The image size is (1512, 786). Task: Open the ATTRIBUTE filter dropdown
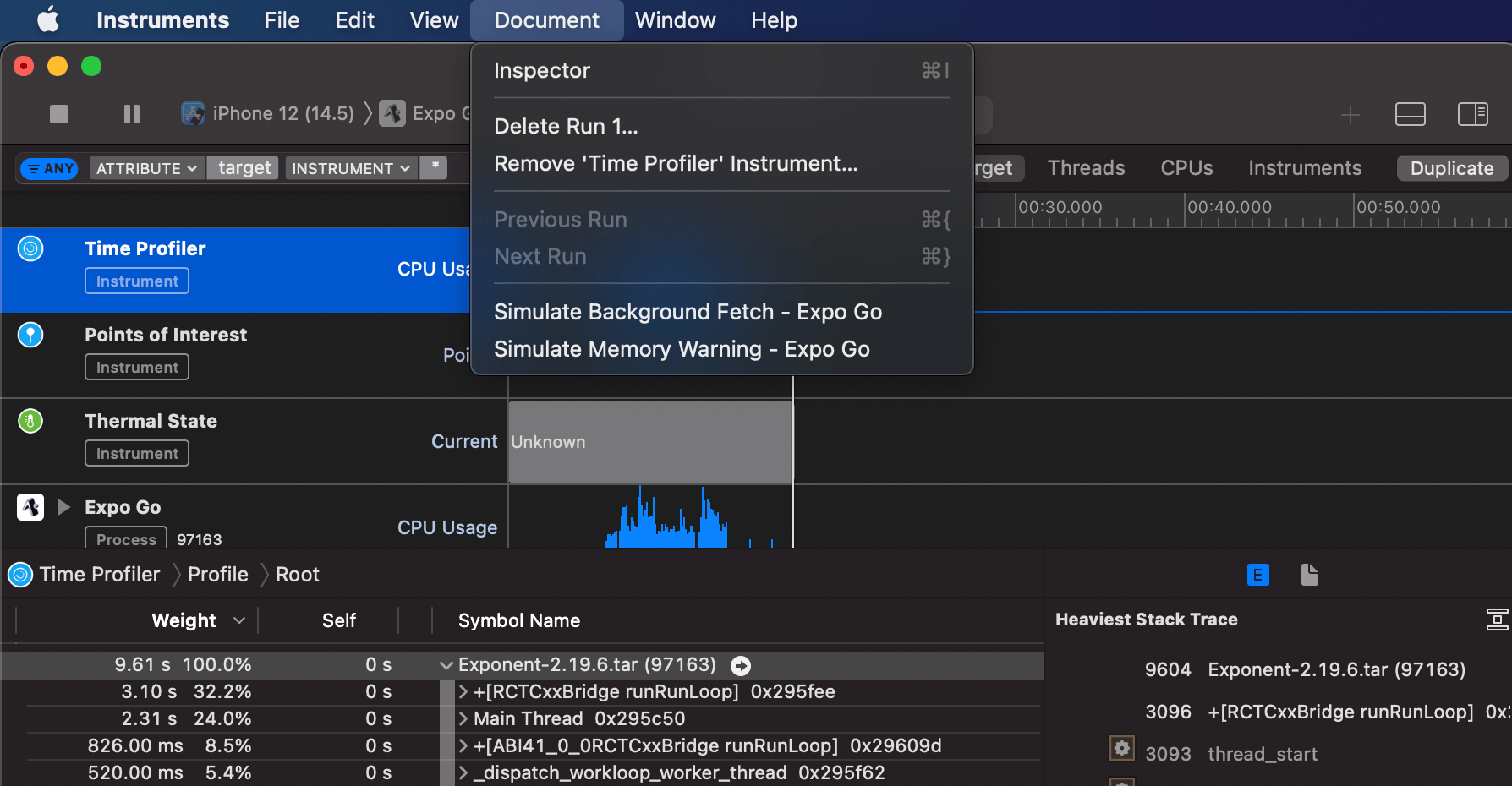145,168
